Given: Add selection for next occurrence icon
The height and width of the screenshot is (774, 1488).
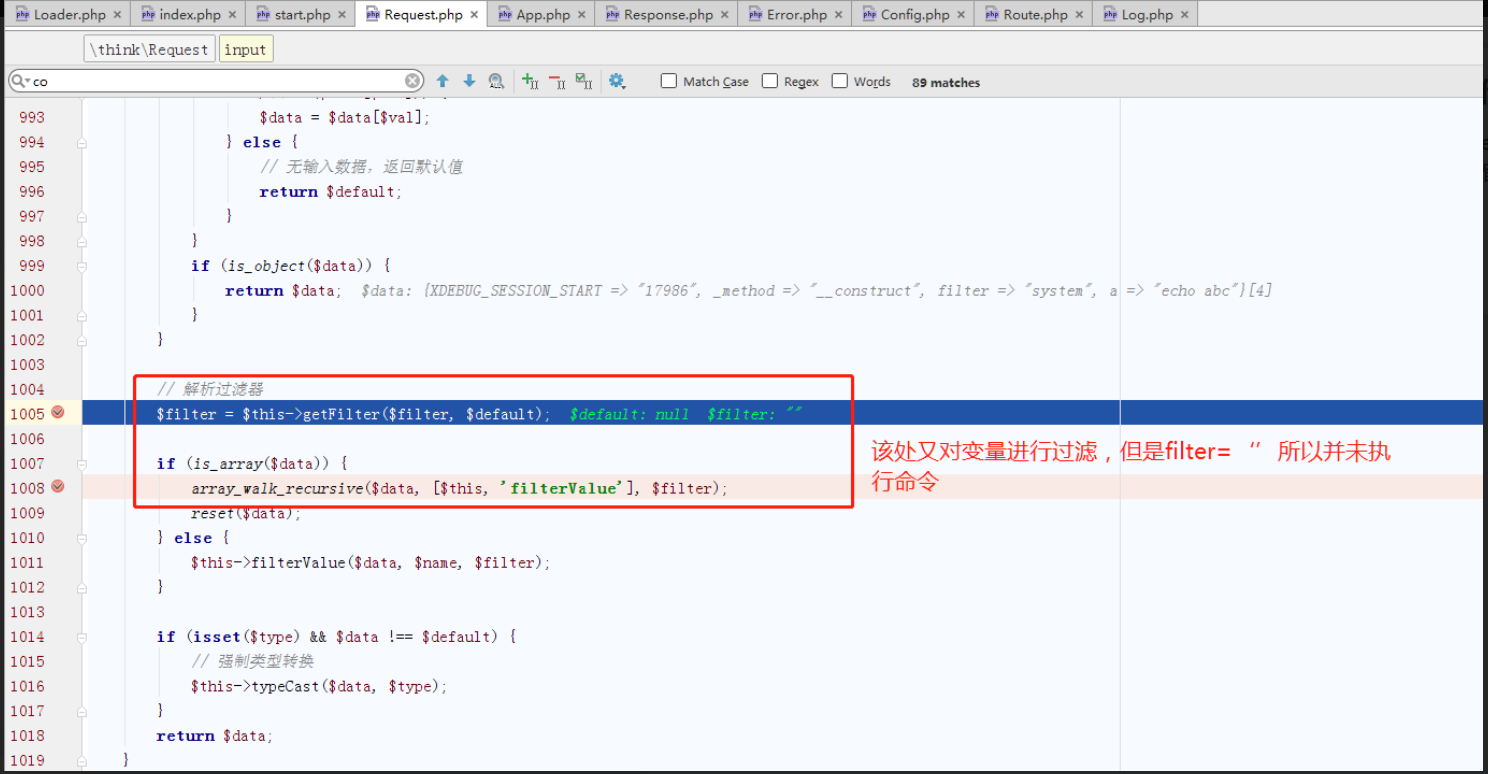Looking at the screenshot, I should 530,81.
